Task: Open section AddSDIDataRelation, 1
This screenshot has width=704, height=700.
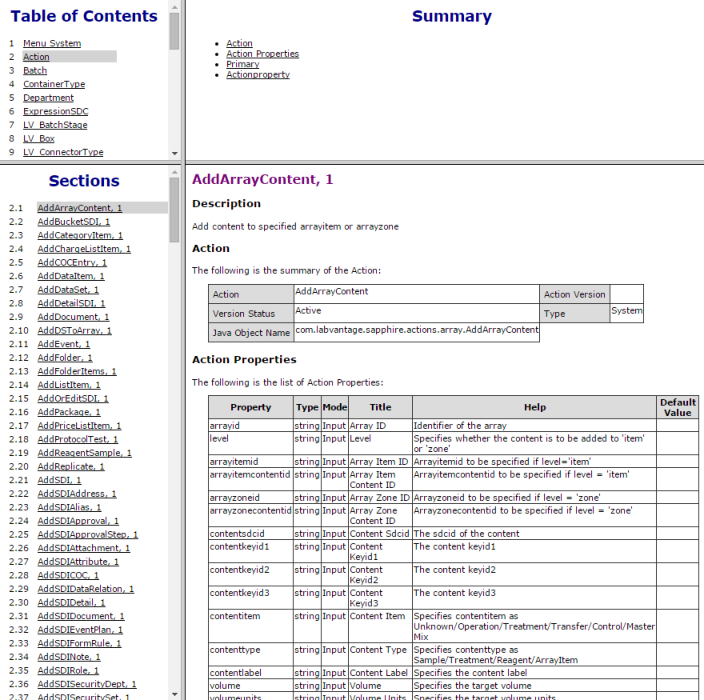Action: click(x=86, y=589)
